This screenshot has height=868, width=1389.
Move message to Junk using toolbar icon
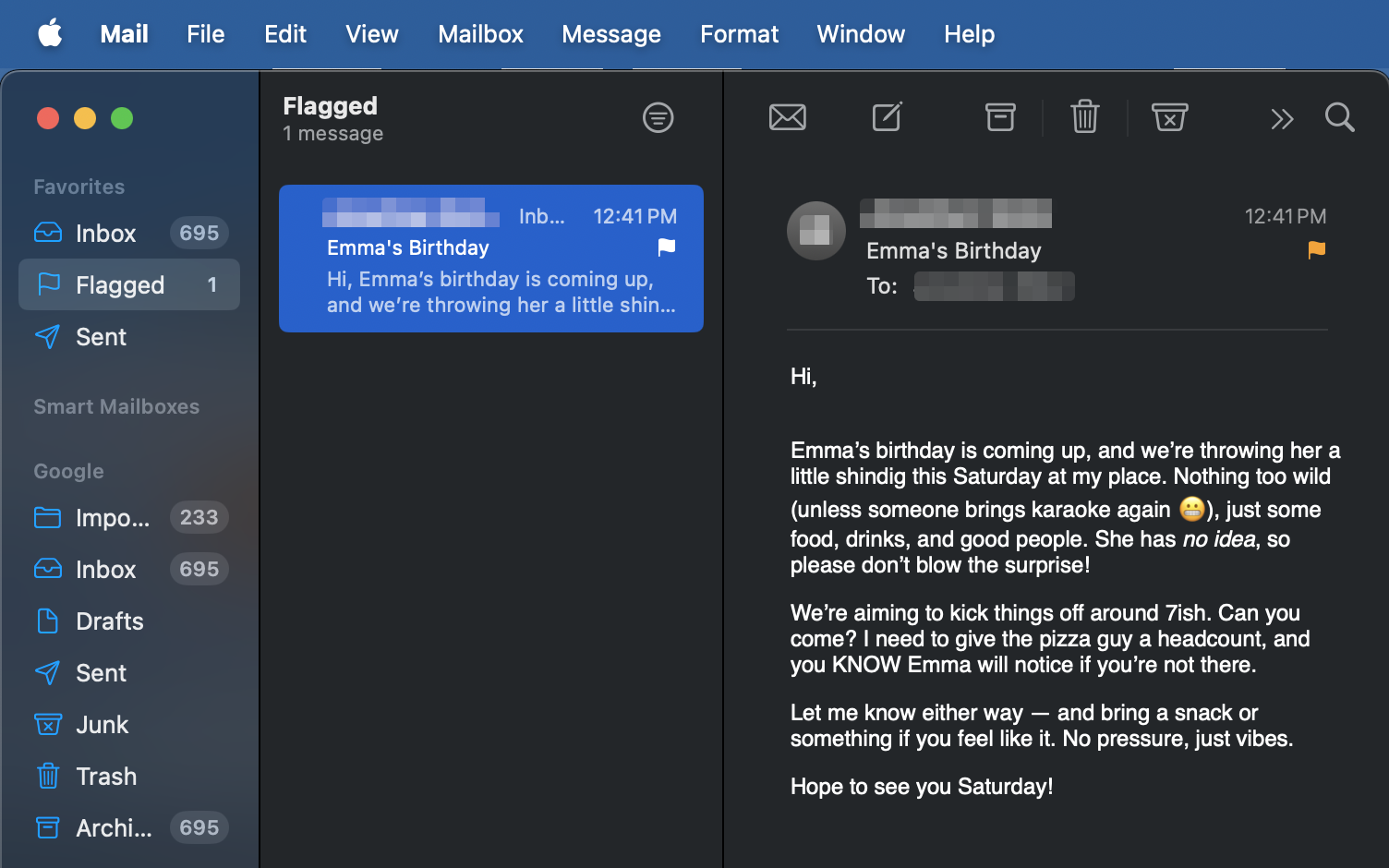pos(1169,117)
